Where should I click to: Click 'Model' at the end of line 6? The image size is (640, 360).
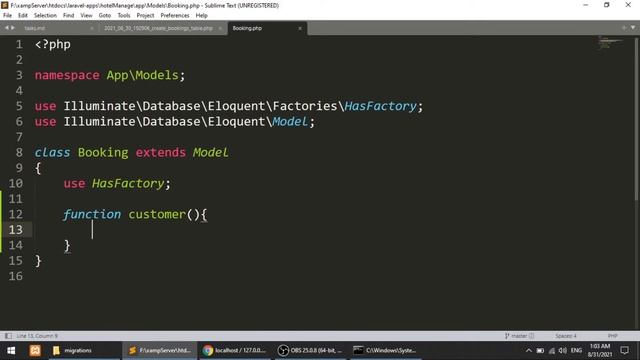coord(290,122)
